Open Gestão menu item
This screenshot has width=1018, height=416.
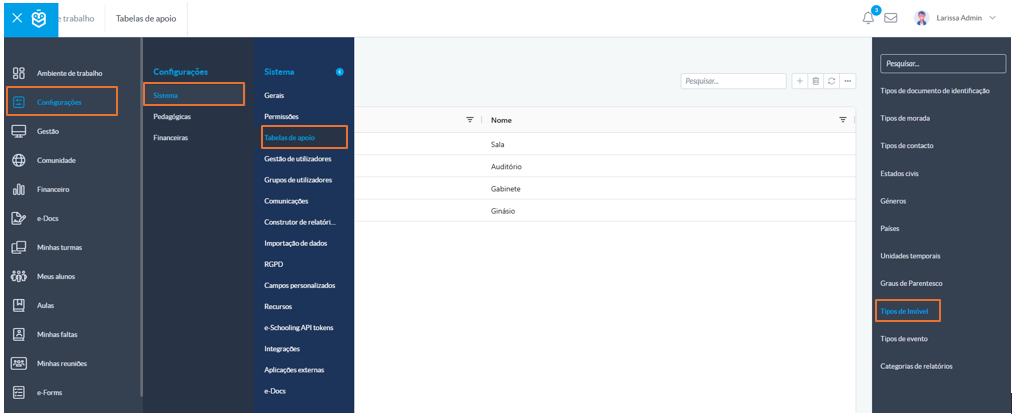pos(48,131)
